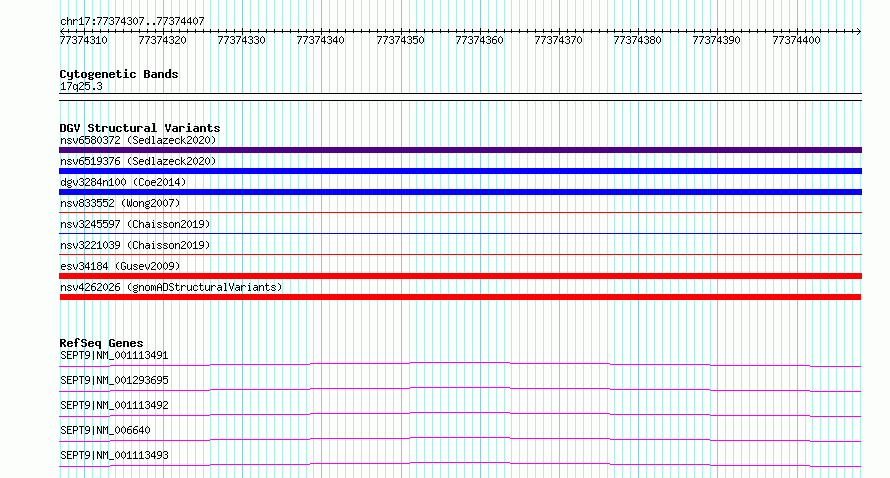
Task: Open variant nsv3245597 (Chaisson2019) label
Action: pos(135,224)
